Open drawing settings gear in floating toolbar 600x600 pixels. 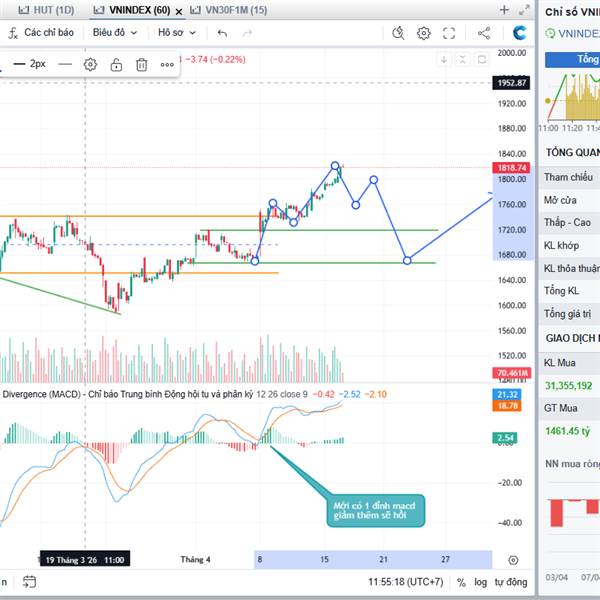pos(90,64)
